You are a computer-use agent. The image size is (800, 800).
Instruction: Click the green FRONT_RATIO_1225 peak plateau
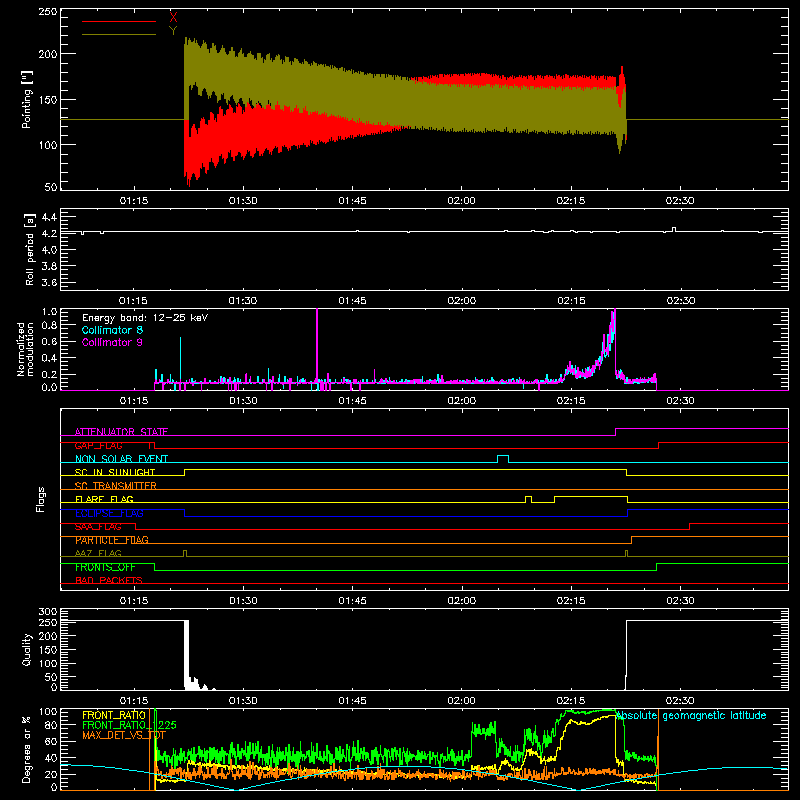592,711
